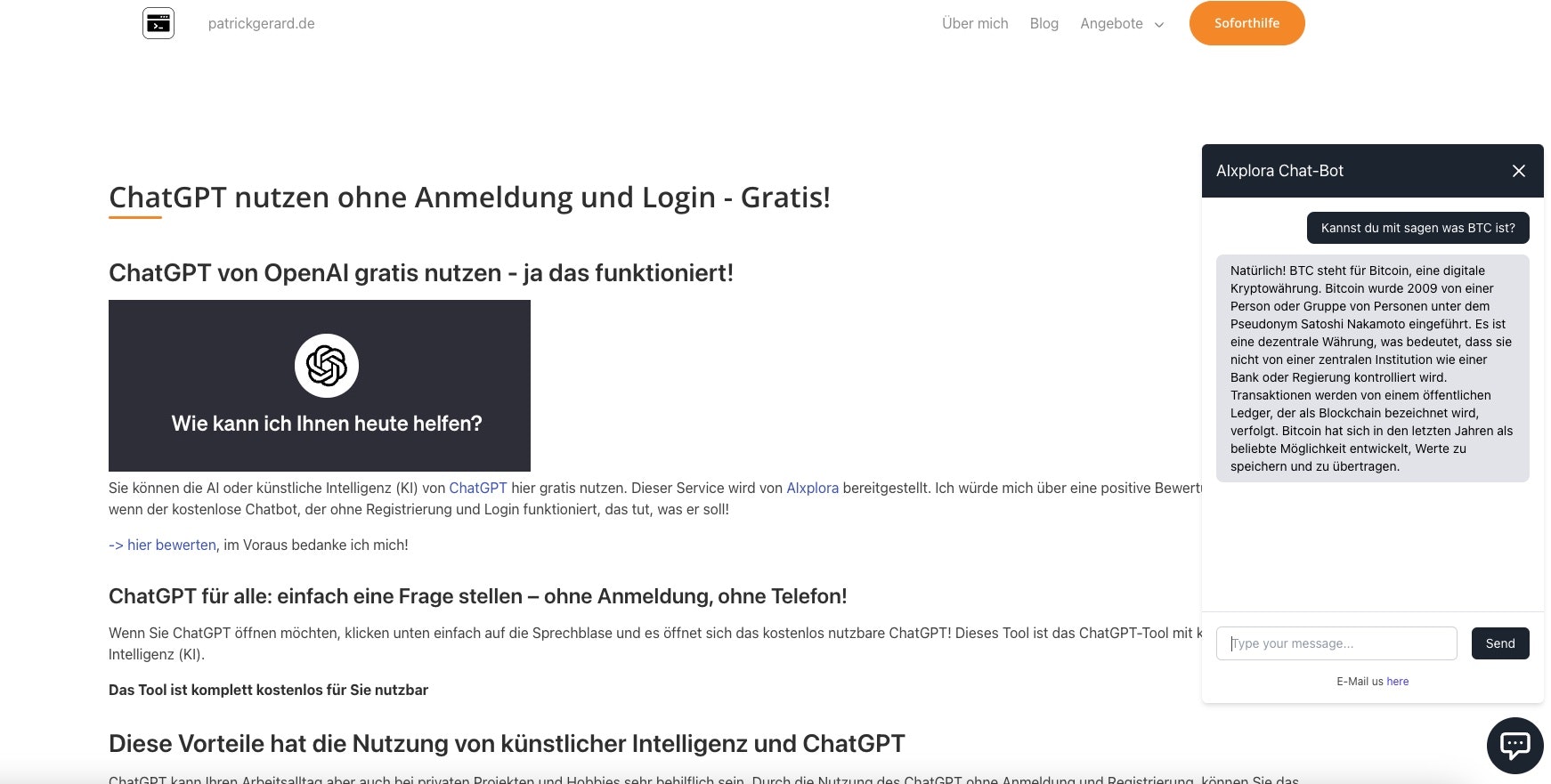
Task: Focus the Type your message field
Action: click(1336, 643)
